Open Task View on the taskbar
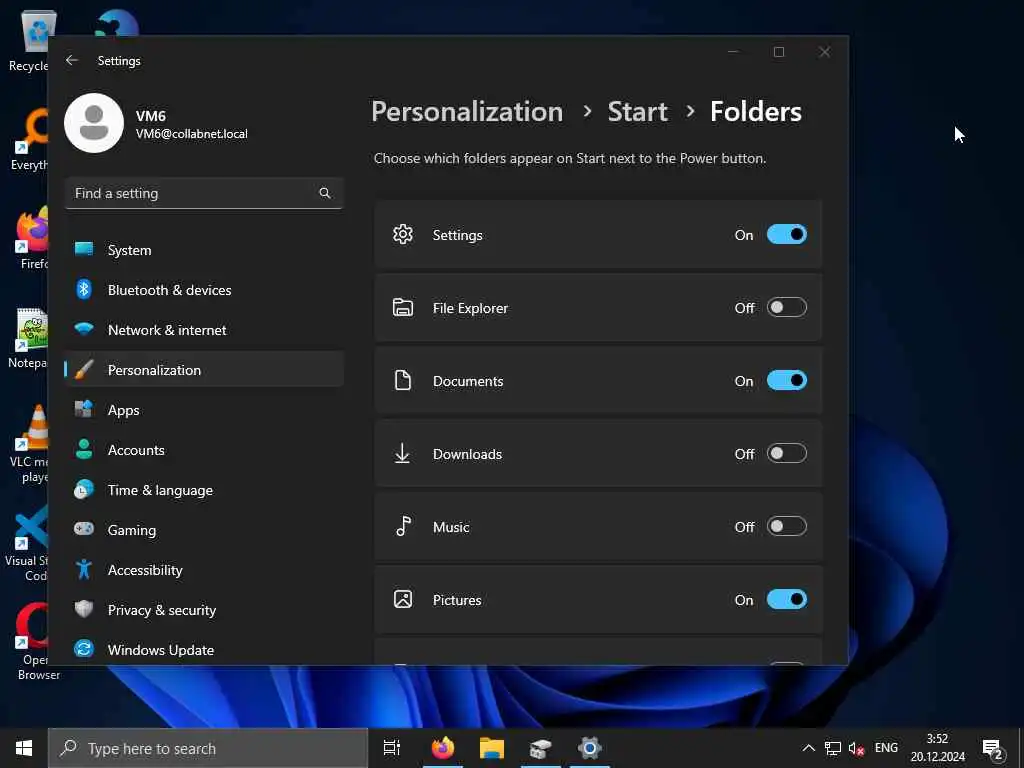 [392, 748]
